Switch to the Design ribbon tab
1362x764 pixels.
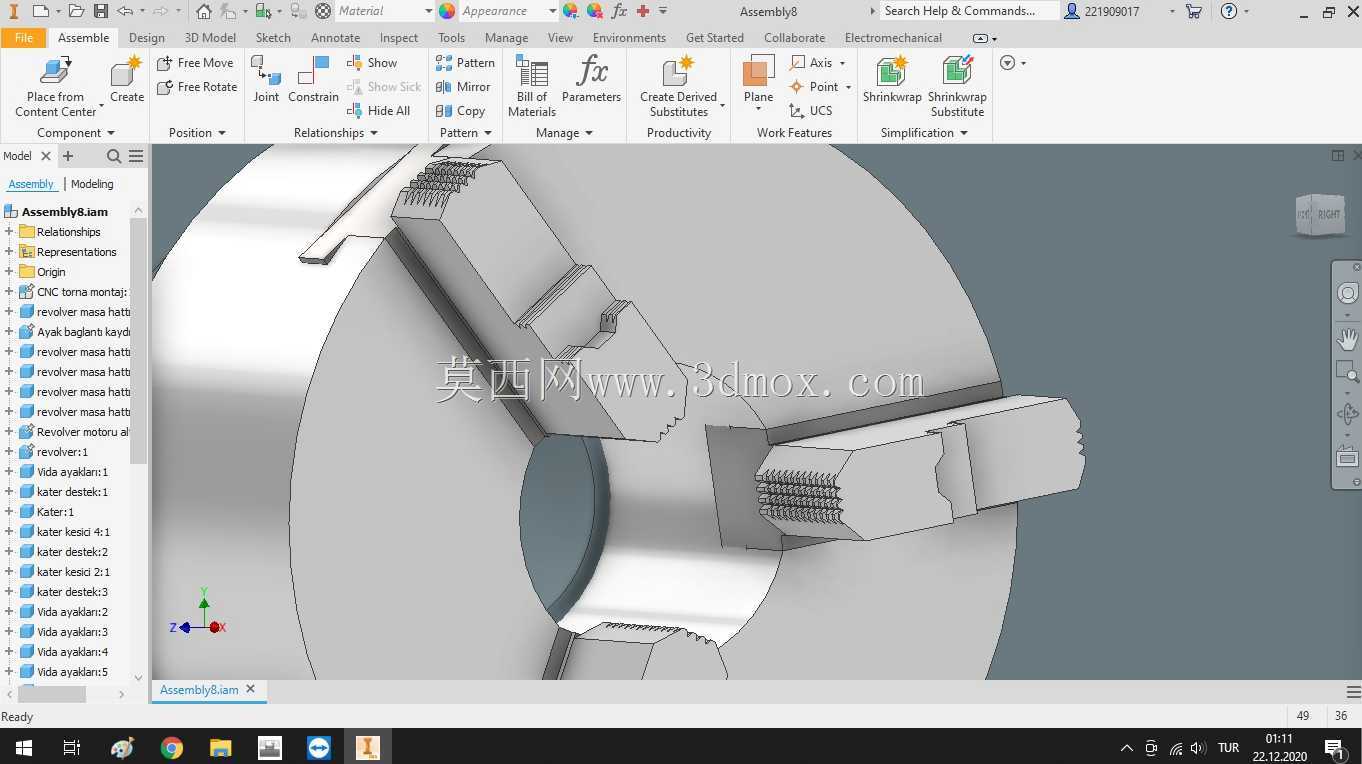coord(147,38)
